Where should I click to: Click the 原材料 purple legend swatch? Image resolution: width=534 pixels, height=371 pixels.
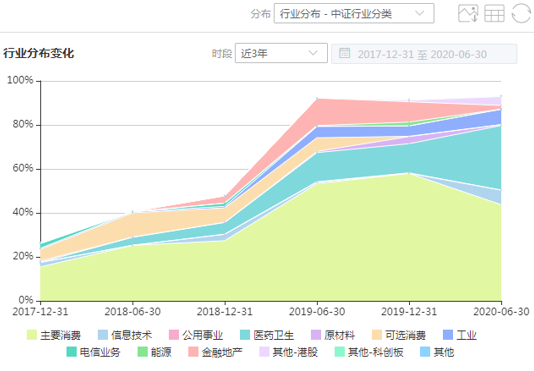[x=316, y=335]
